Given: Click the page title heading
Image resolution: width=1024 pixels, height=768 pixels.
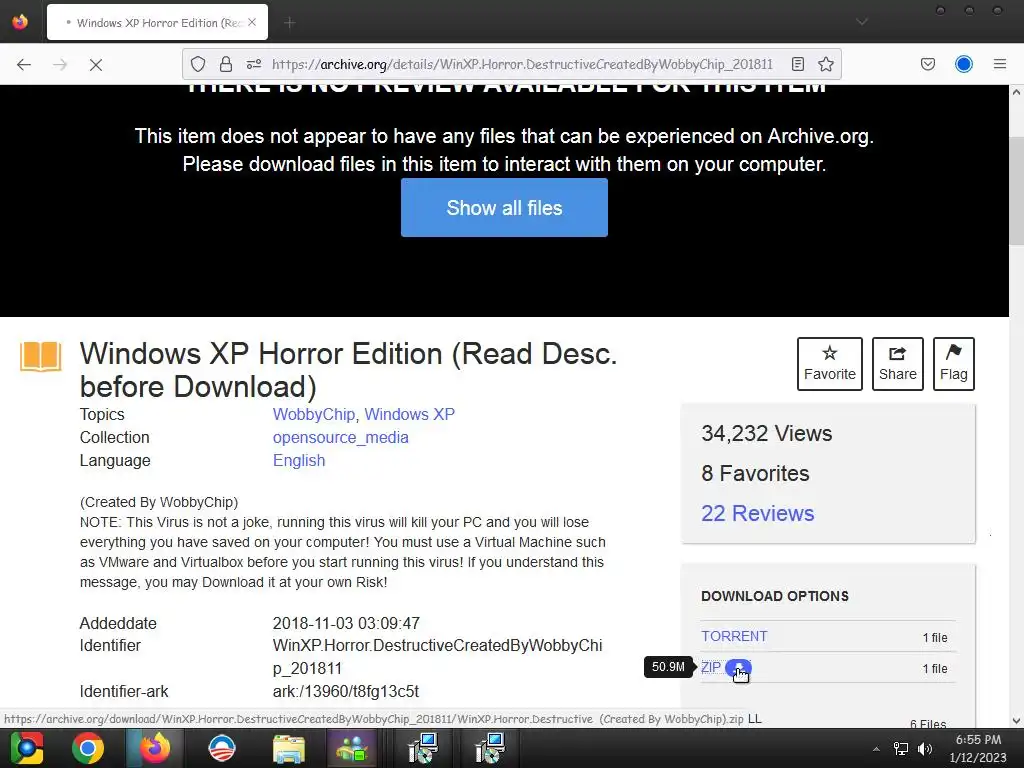Looking at the screenshot, I should tap(348, 370).
